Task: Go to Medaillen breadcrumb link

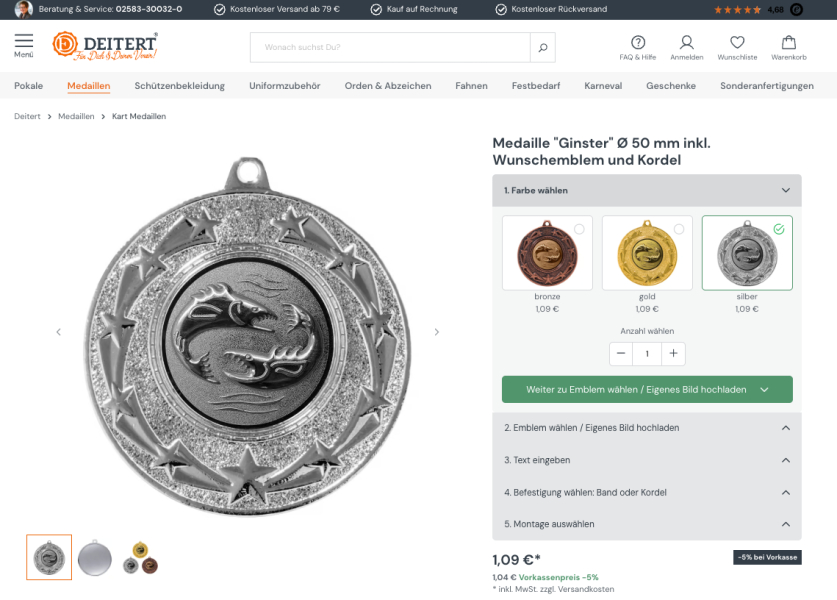Action: click(76, 116)
